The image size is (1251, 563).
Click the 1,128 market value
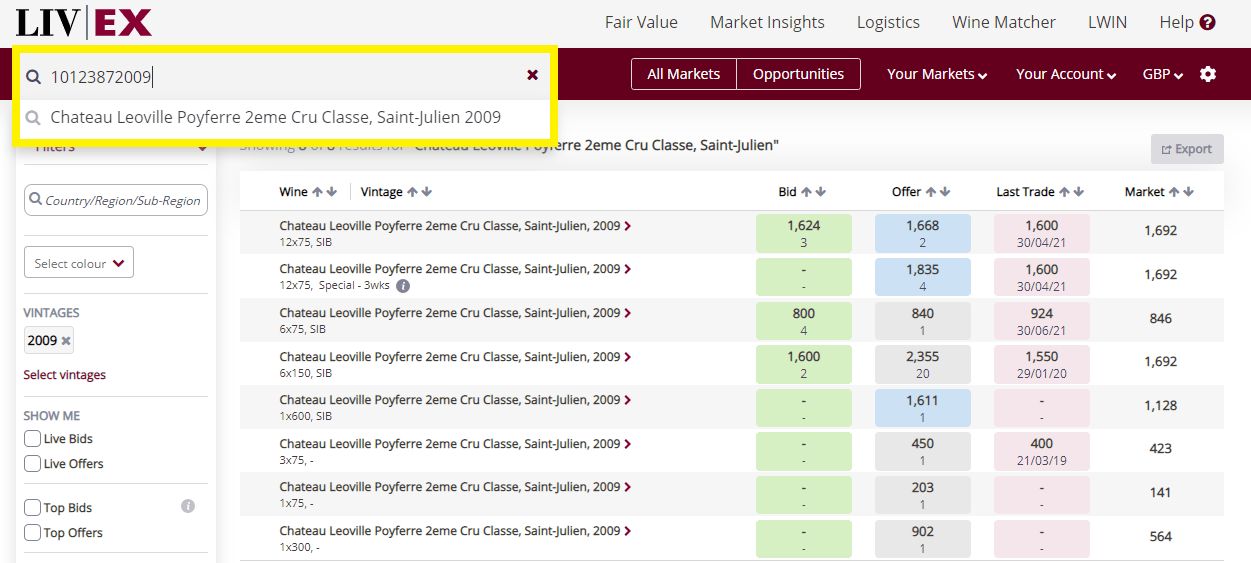tap(1161, 405)
